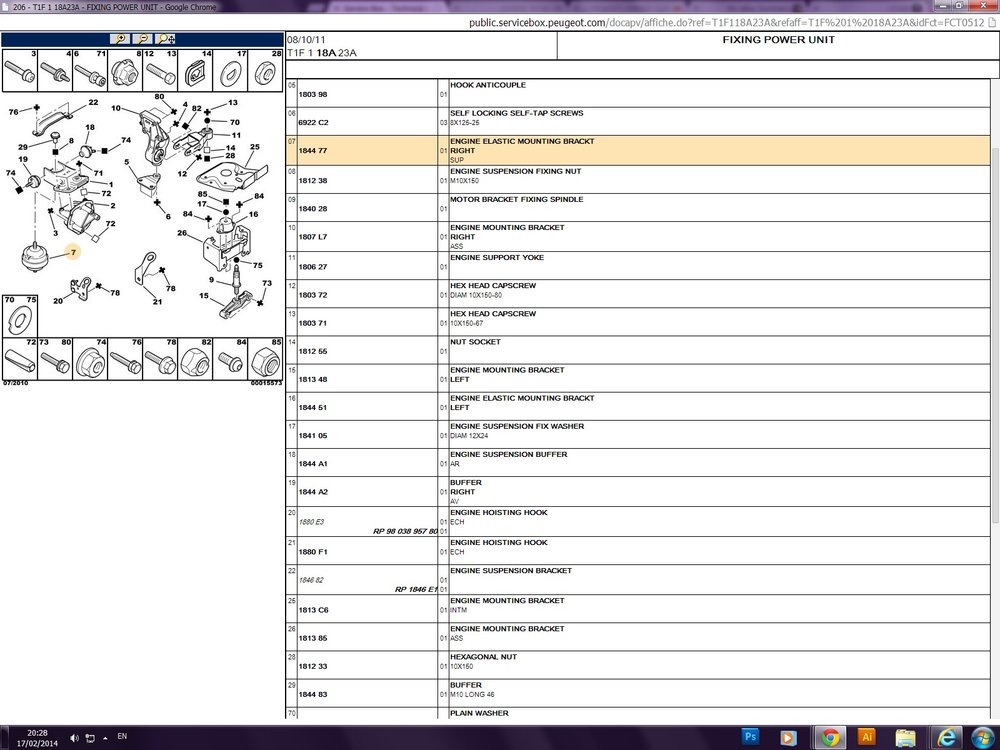Select part number 1803 98
The image size is (1000, 750).
(x=312, y=94)
